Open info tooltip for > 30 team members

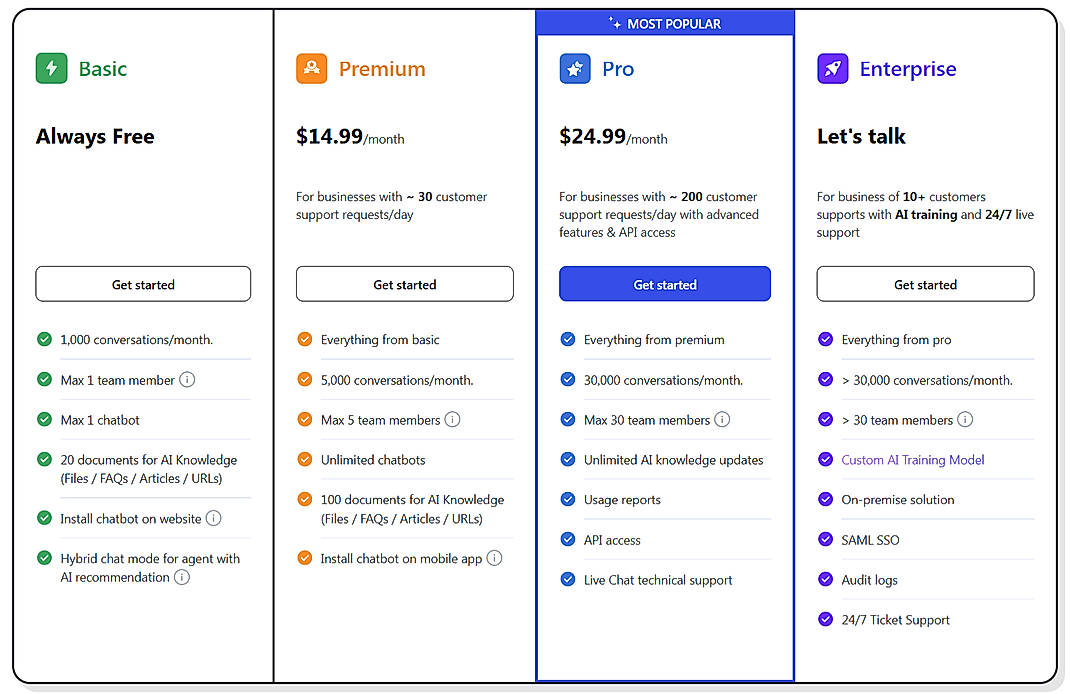[x=966, y=420]
